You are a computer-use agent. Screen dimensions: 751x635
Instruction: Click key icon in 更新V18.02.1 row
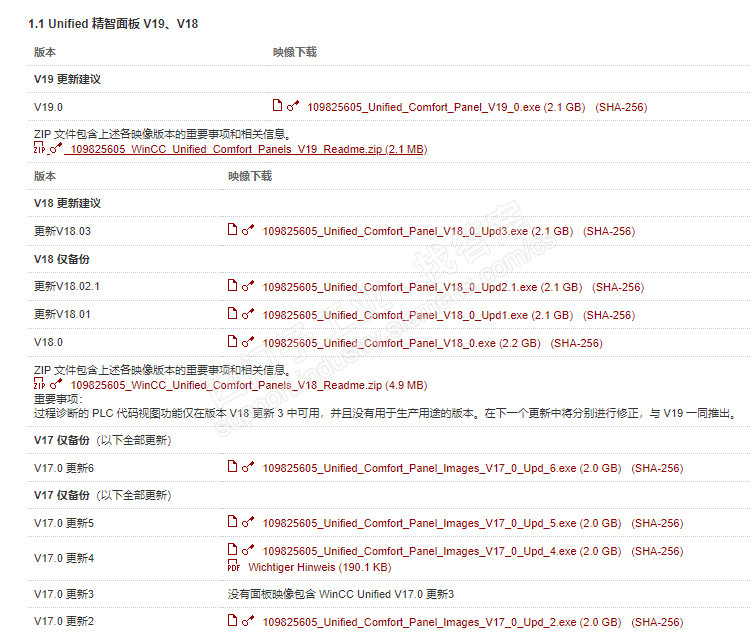(248, 286)
